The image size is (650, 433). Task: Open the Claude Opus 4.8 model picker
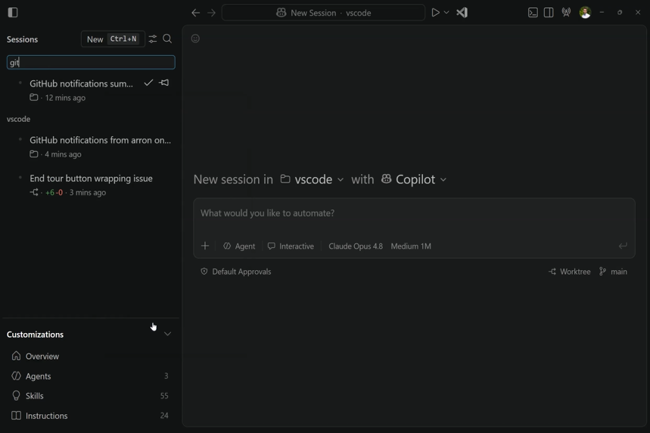coord(355,246)
